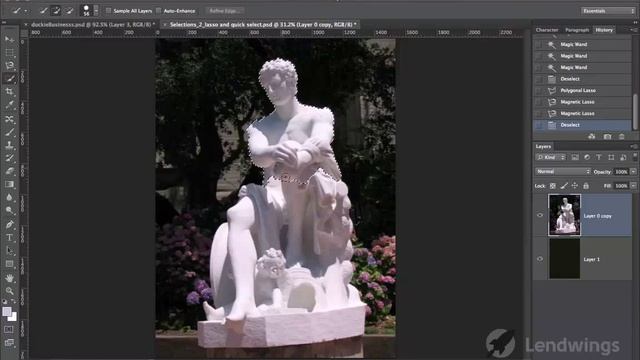The width and height of the screenshot is (640, 360).
Task: Select the Clone Stamp tool
Action: pos(9,145)
